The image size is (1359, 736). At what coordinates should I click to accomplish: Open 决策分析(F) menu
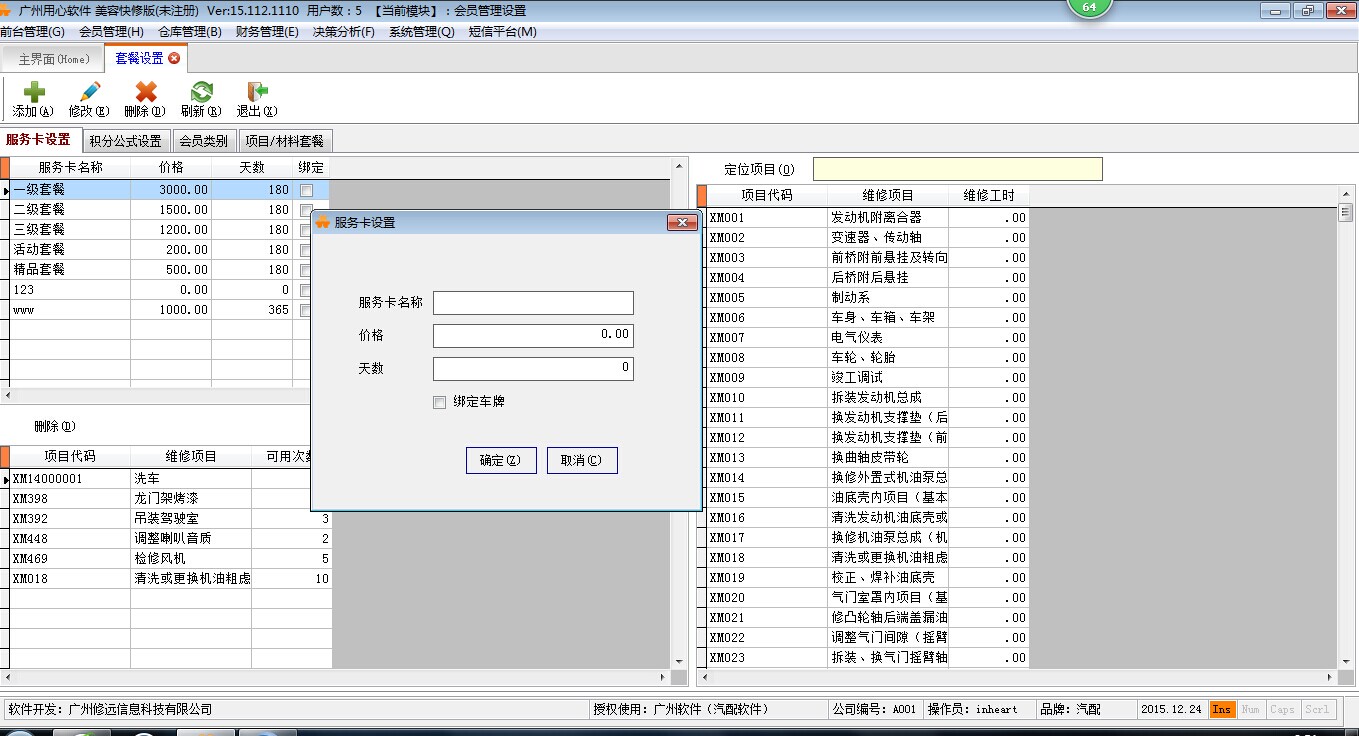(x=344, y=31)
